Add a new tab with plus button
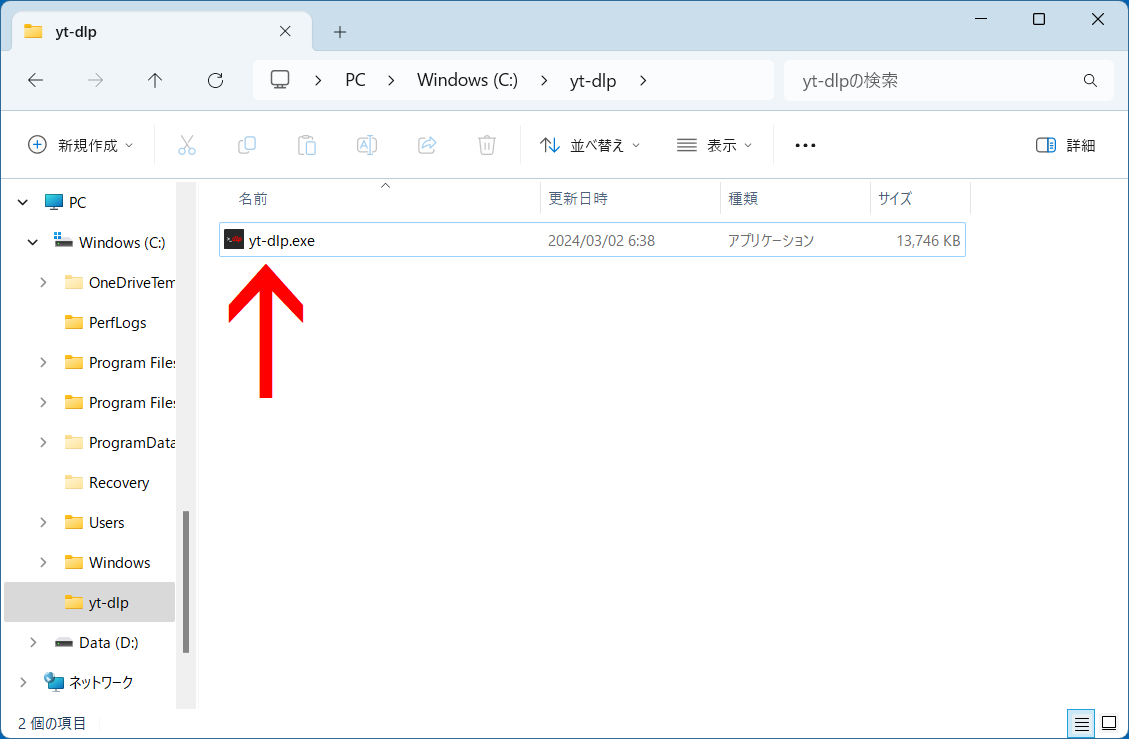 340,32
